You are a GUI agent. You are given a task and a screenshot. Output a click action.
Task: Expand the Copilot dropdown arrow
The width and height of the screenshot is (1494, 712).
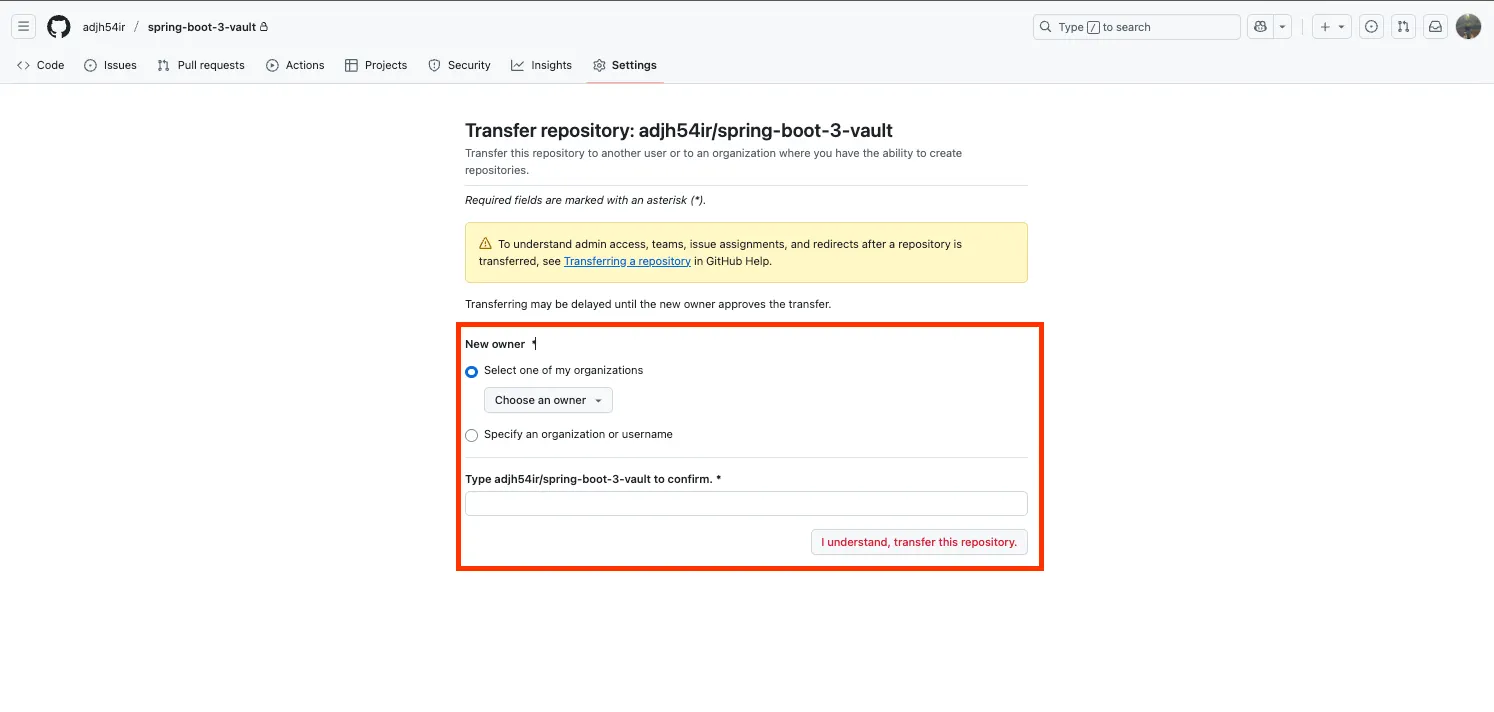click(1283, 27)
